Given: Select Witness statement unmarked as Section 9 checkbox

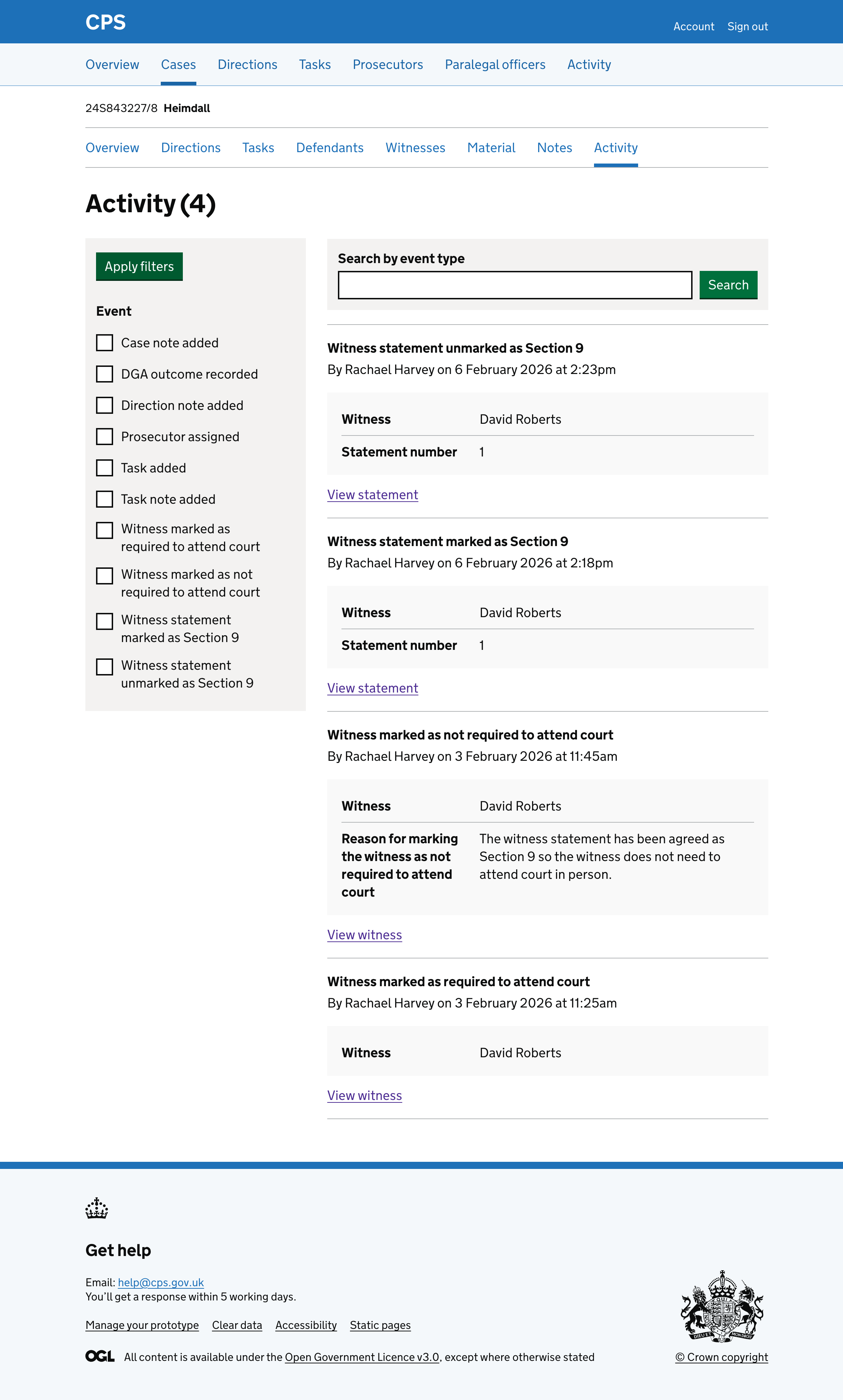Looking at the screenshot, I should point(105,667).
